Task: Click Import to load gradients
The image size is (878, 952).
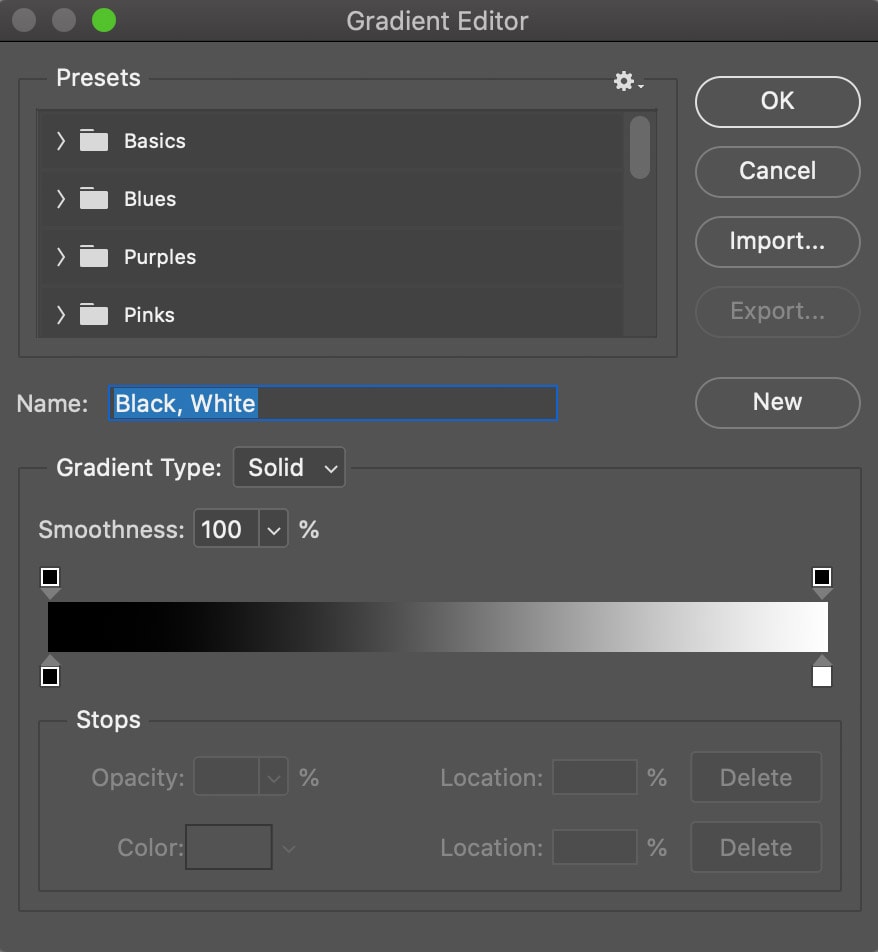Action: [777, 241]
